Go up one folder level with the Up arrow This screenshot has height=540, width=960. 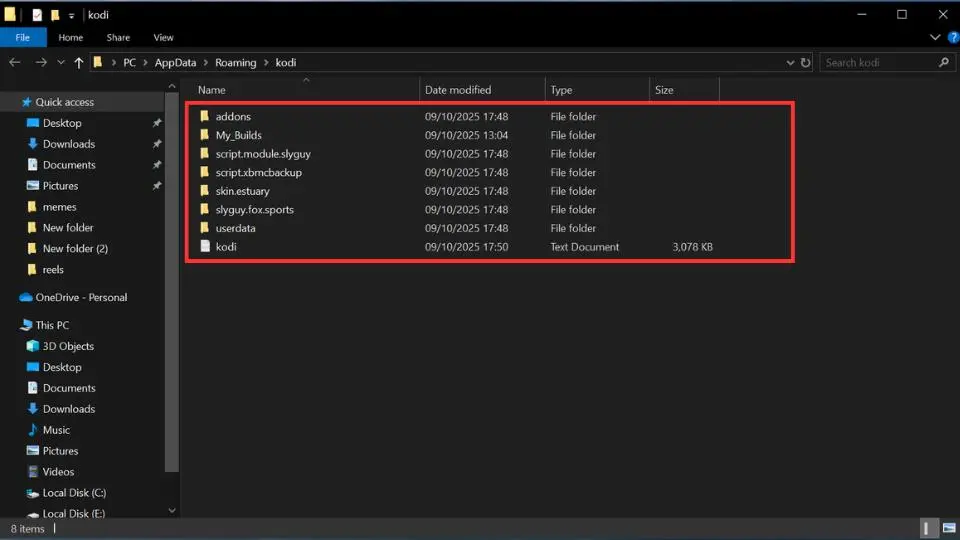click(x=79, y=62)
